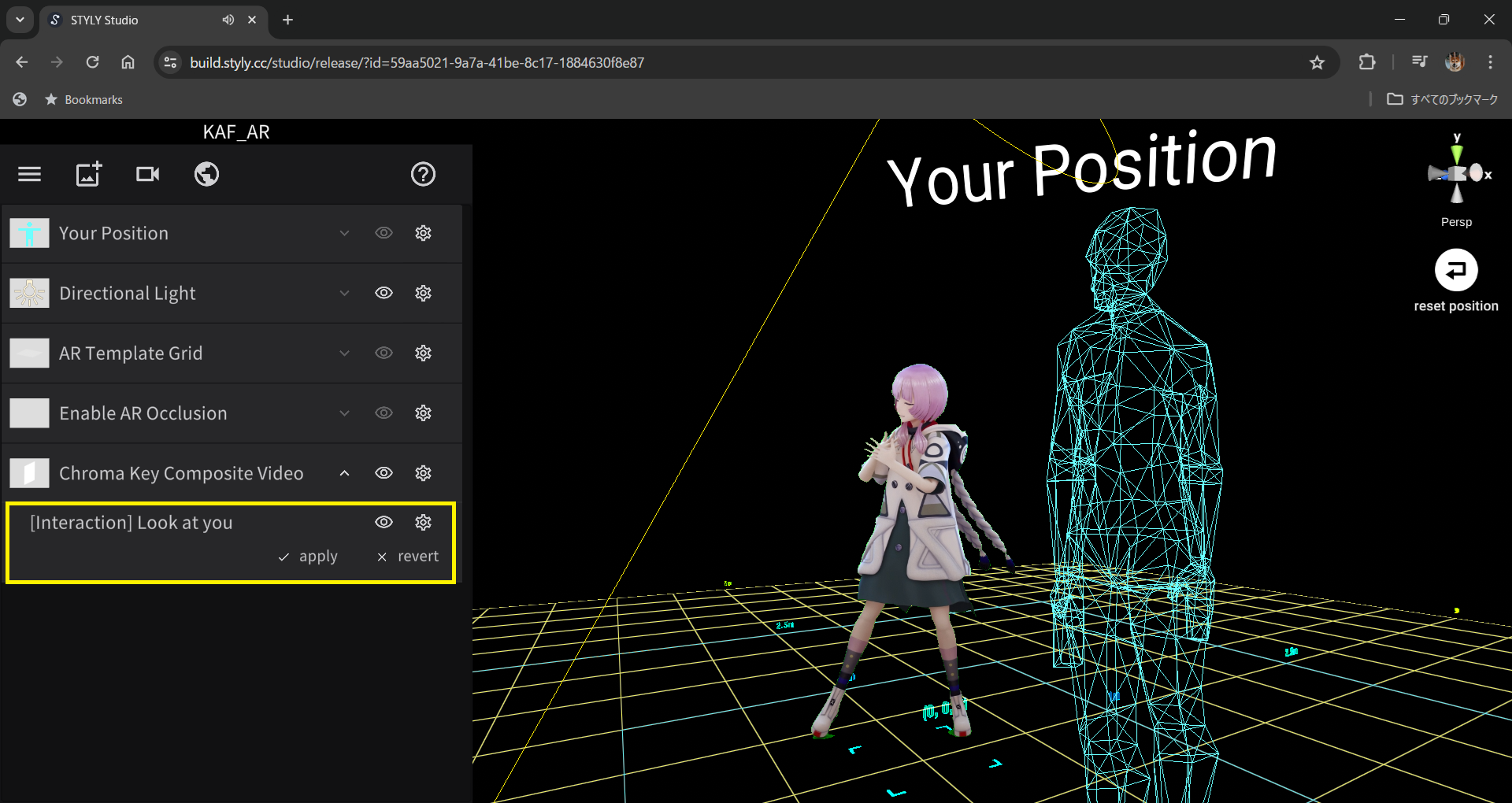Select the [Interaction] Look at you row
This screenshot has width=1512, height=803.
coord(231,542)
